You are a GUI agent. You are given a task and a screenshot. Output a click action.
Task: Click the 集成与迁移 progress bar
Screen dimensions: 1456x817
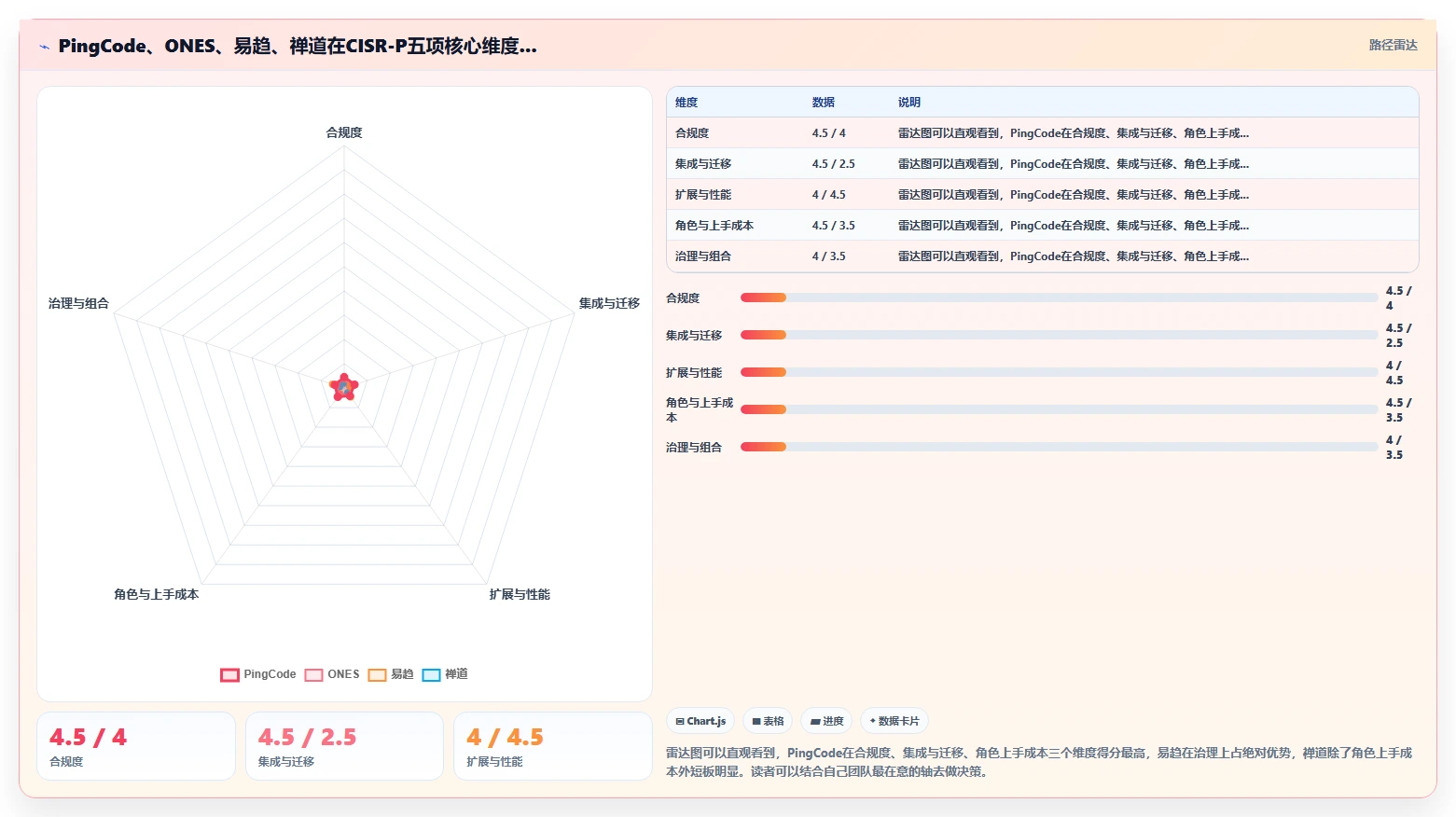click(x=1059, y=335)
